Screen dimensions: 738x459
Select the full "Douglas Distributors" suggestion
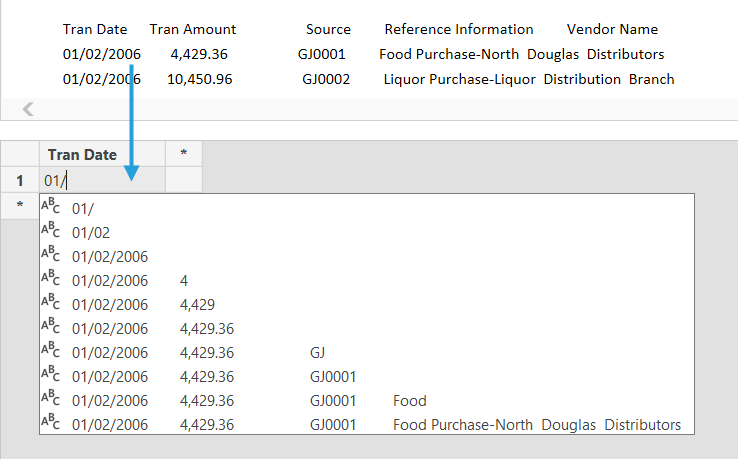[x=536, y=425]
